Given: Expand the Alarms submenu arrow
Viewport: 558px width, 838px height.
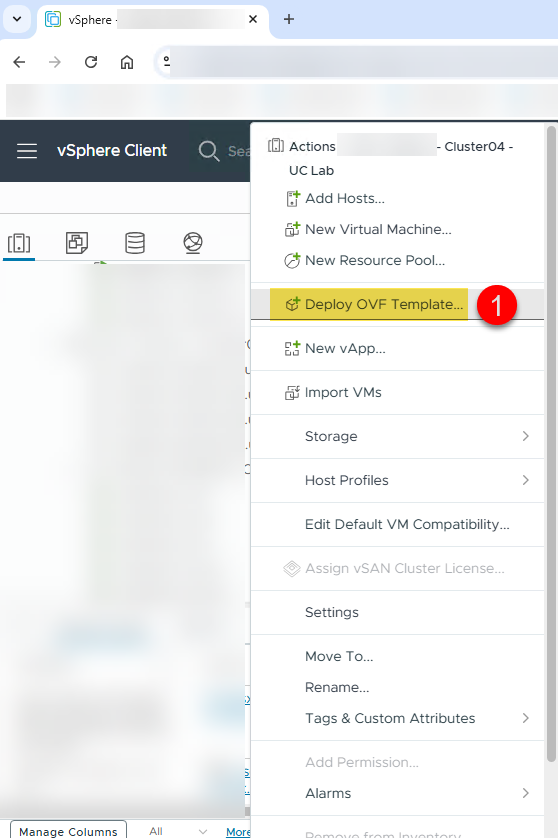Looking at the screenshot, I should (525, 793).
